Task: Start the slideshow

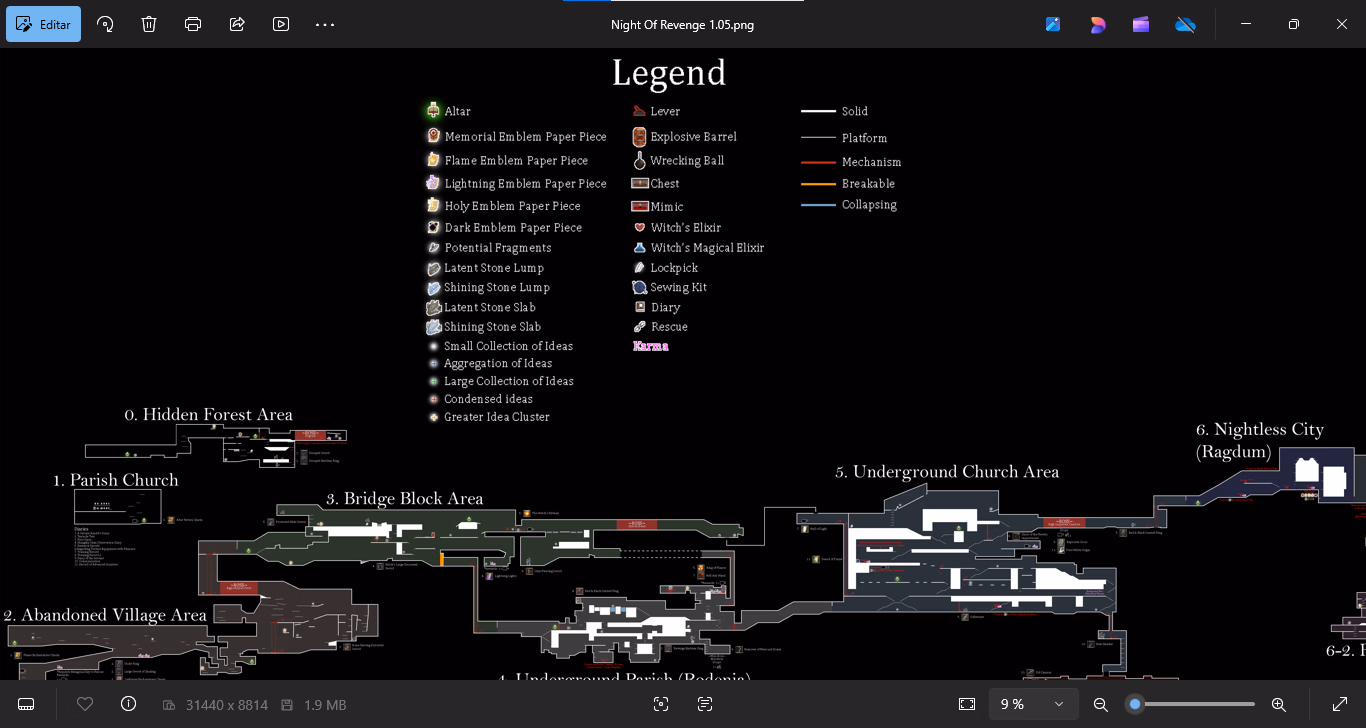Action: tap(281, 24)
